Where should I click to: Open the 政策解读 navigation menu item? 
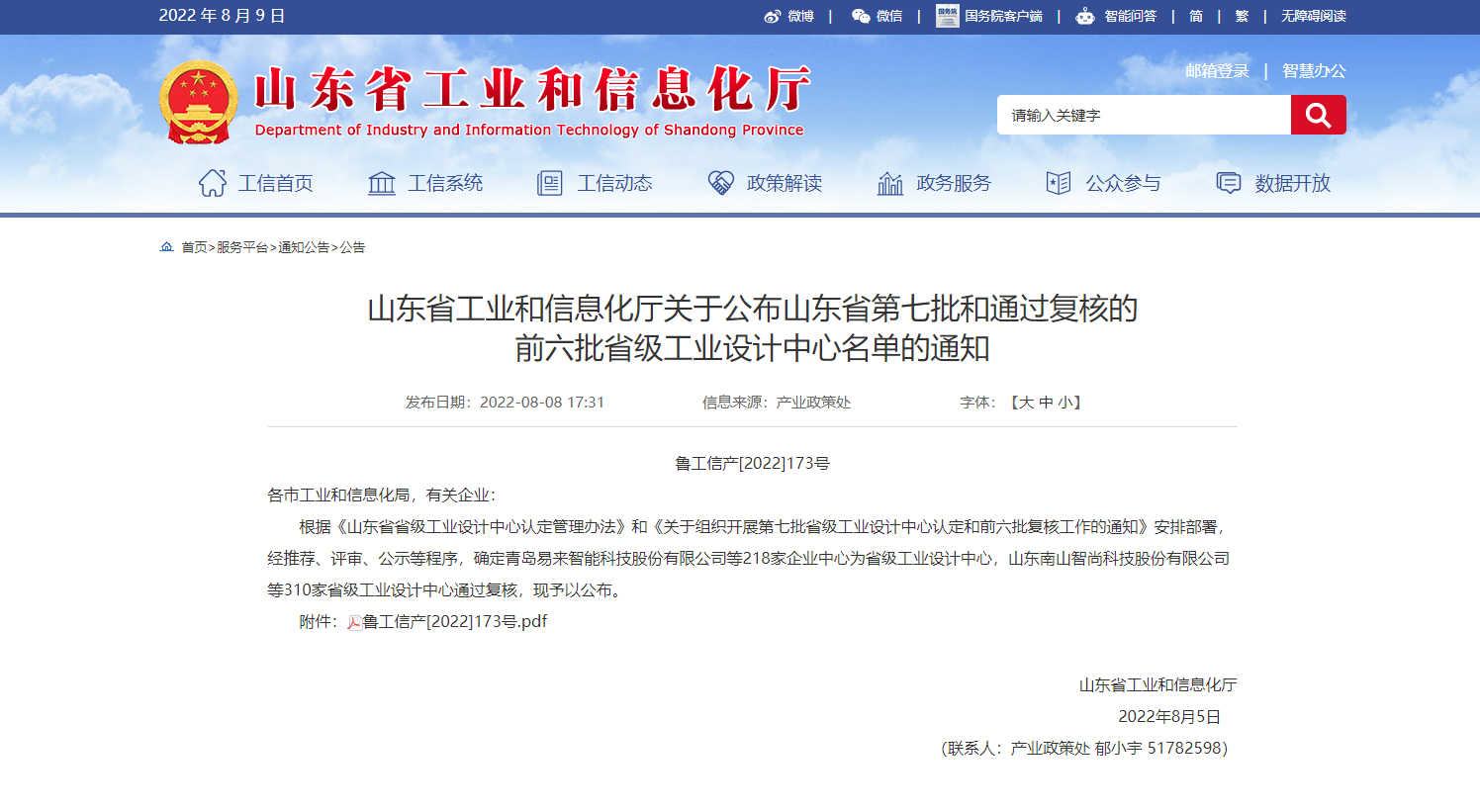tap(765, 183)
